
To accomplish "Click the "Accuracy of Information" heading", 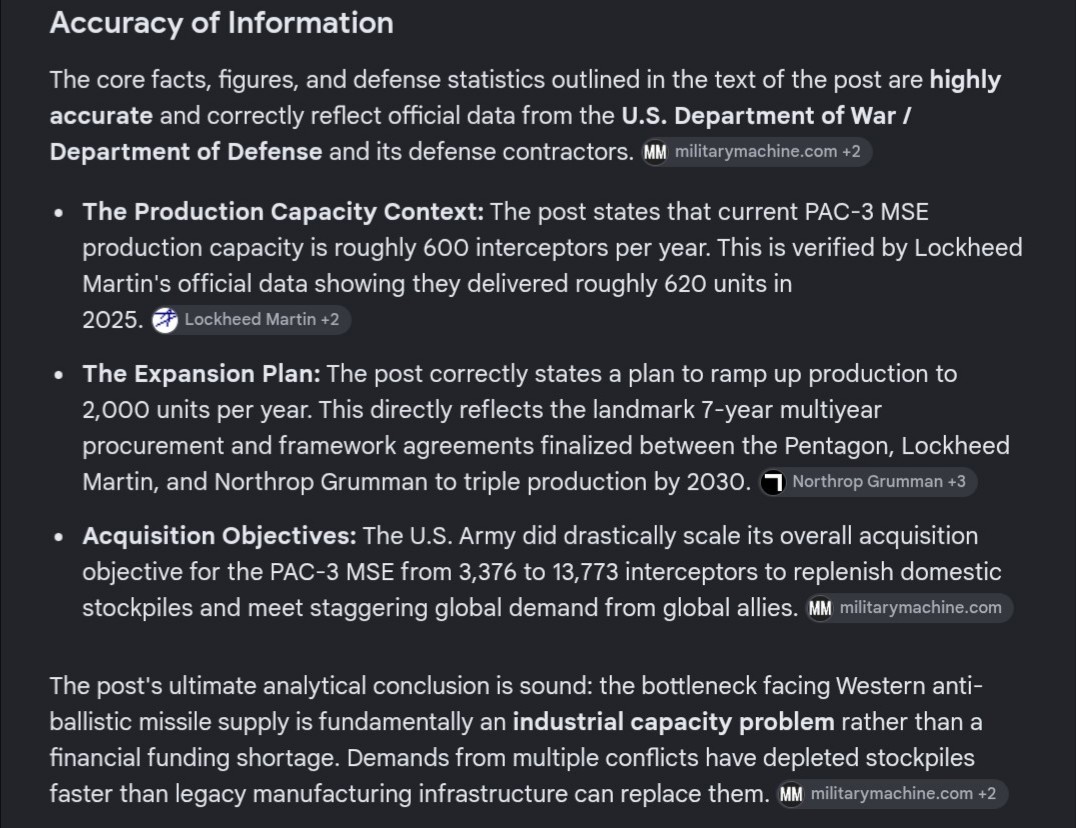I will click(x=222, y=23).
